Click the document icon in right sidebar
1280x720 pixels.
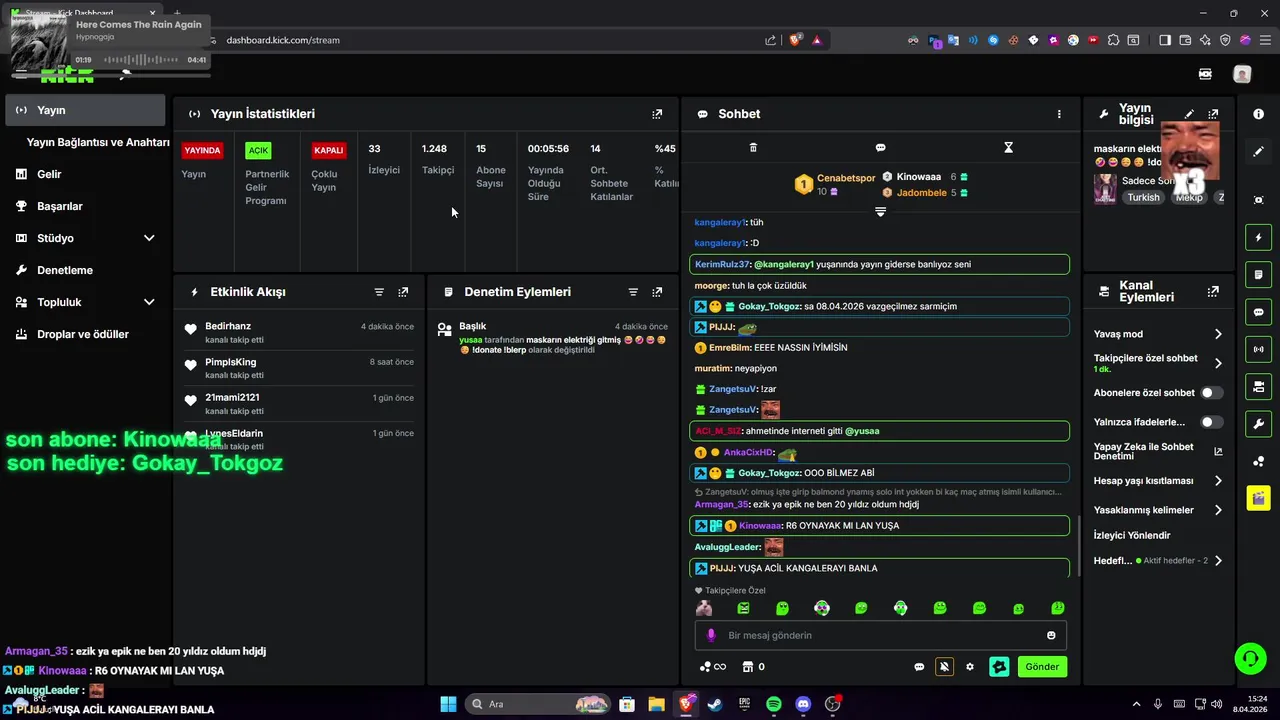[1258, 275]
